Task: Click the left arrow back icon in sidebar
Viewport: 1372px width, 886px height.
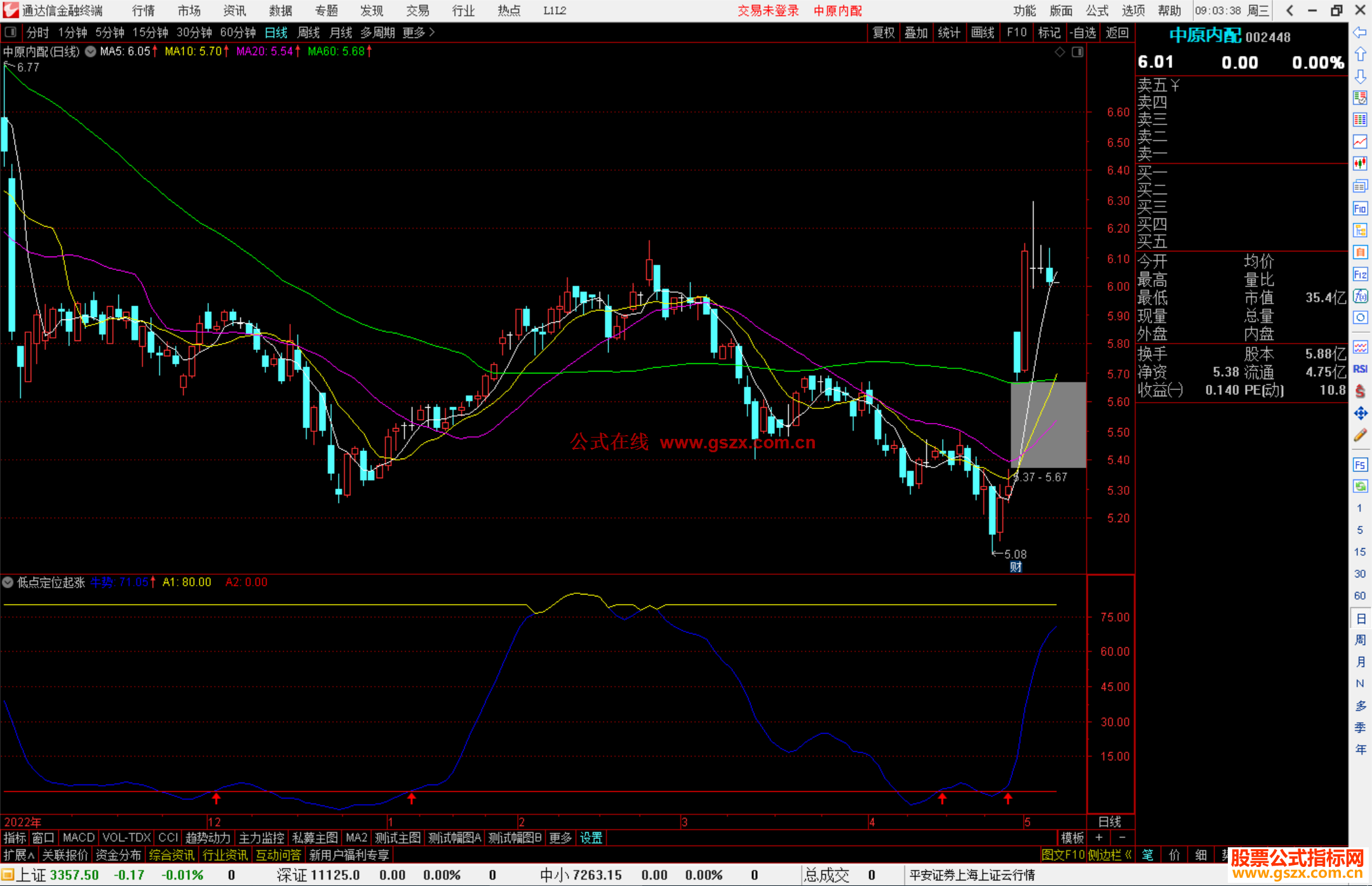Action: [x=1360, y=32]
